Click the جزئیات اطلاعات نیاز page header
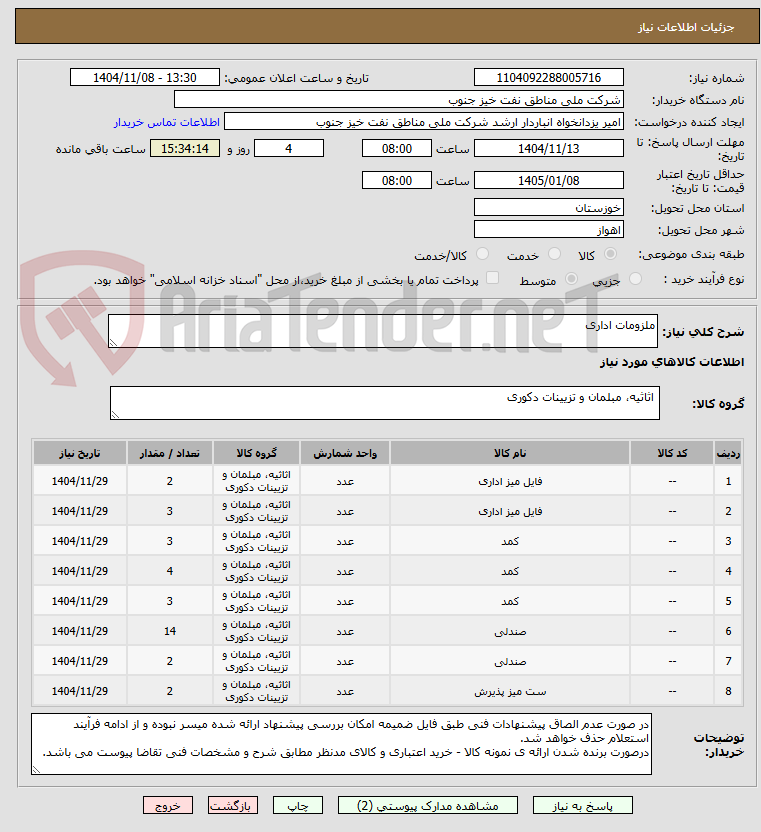Image resolution: width=761 pixels, height=832 pixels. (x=686, y=27)
